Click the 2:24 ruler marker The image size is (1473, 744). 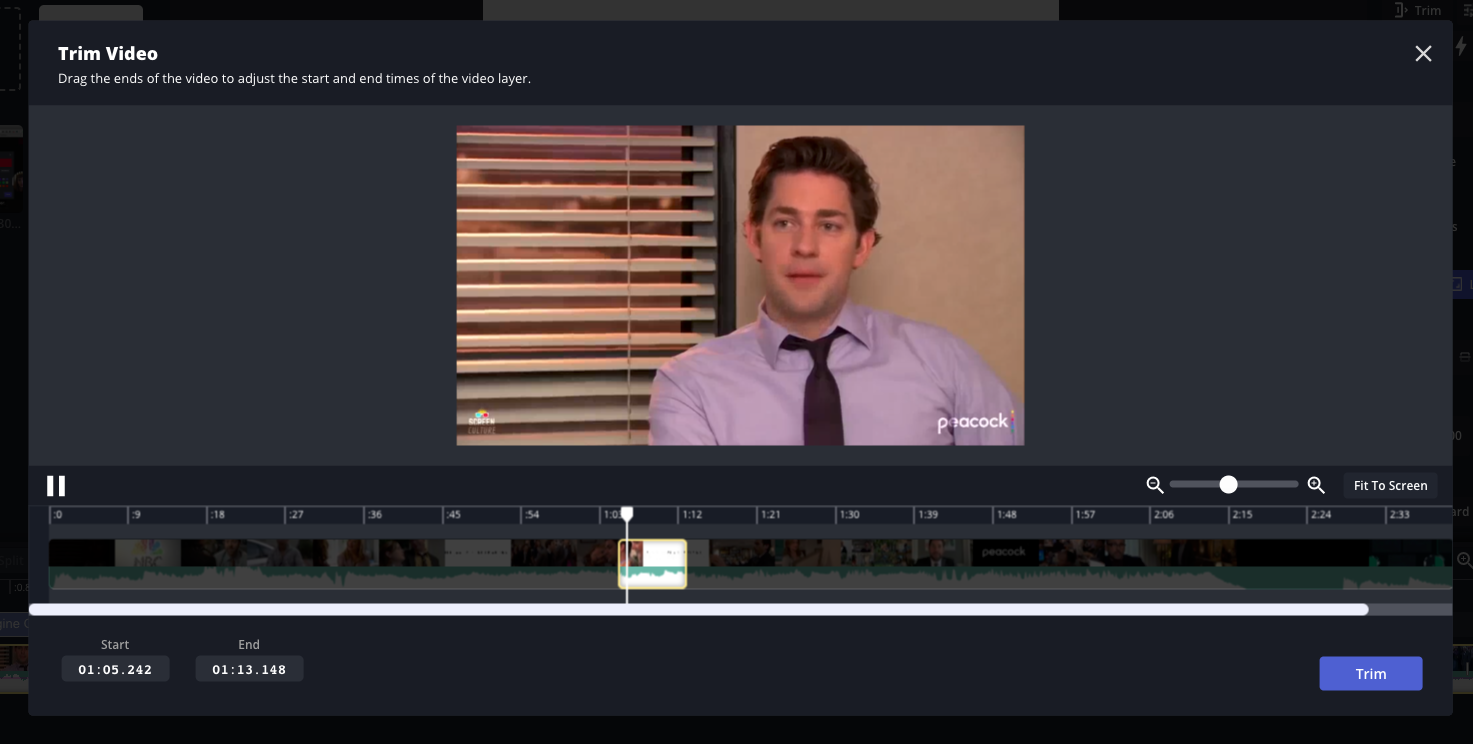tap(1321, 515)
